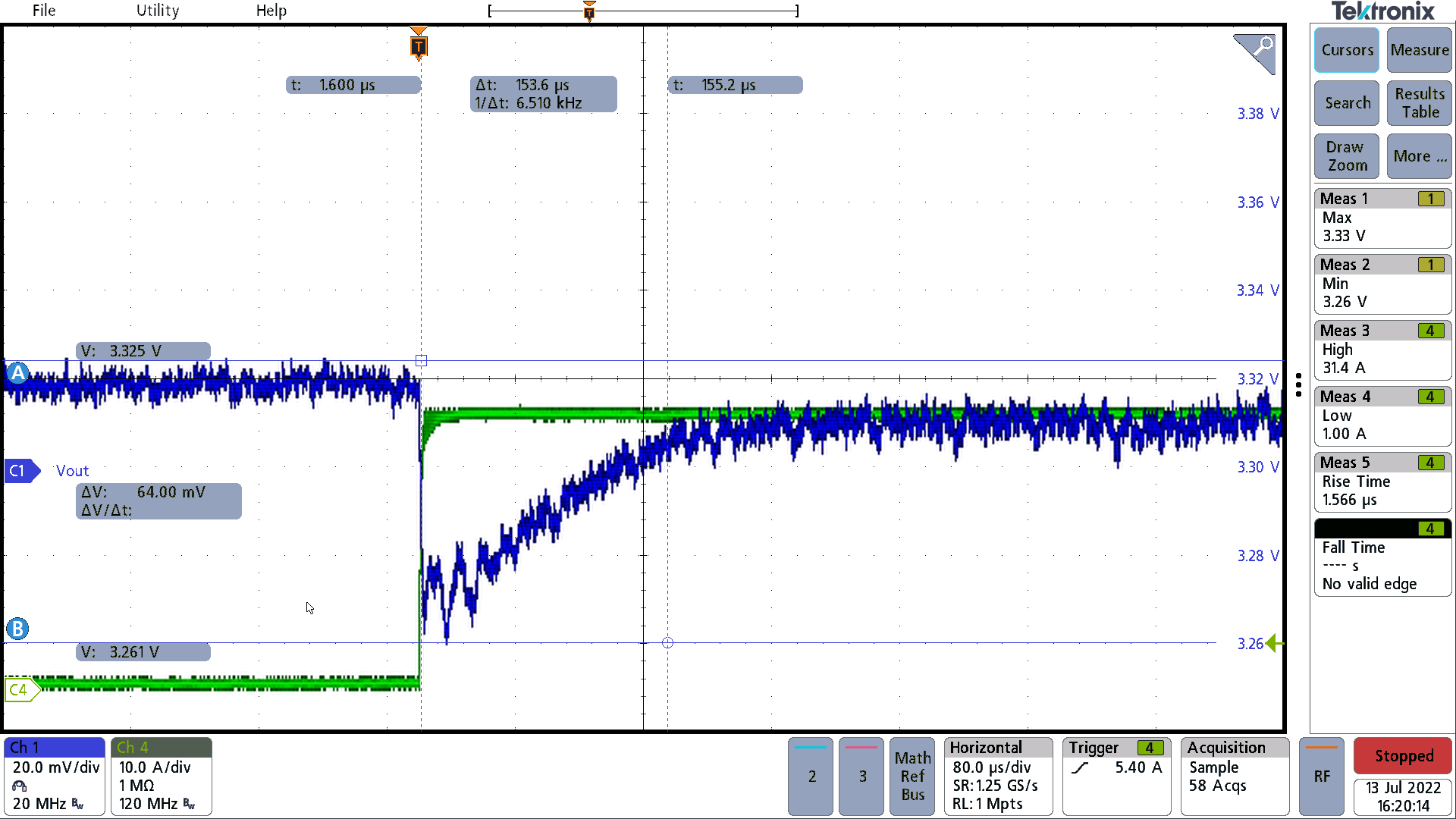Add Math Ref Bus waveform

912,777
